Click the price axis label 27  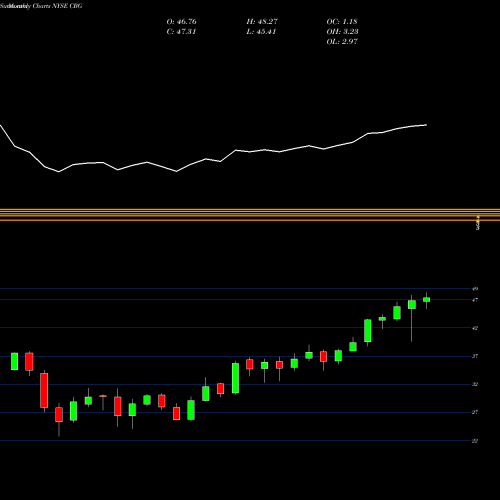[475, 412]
